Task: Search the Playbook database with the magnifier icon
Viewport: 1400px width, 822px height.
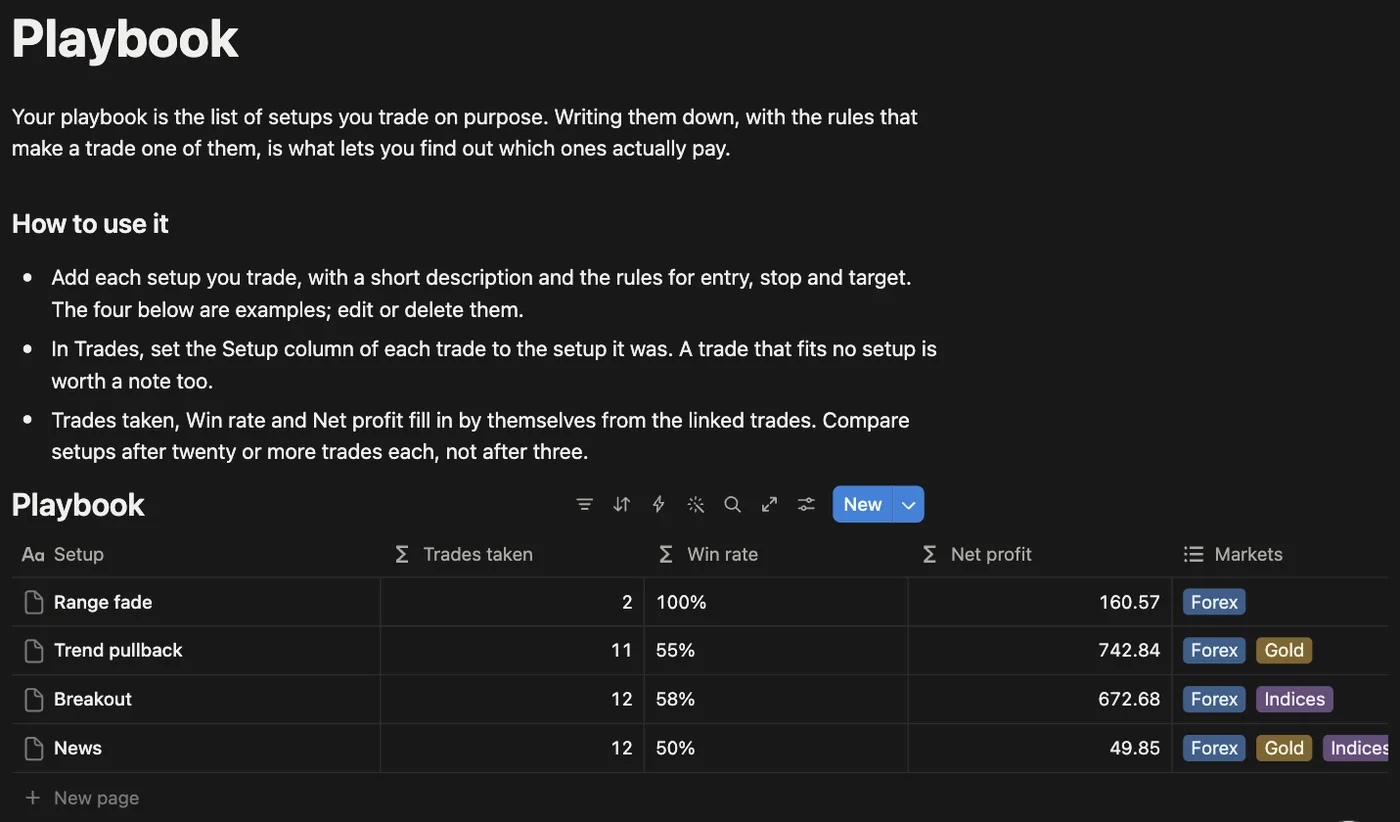Action: [733, 504]
